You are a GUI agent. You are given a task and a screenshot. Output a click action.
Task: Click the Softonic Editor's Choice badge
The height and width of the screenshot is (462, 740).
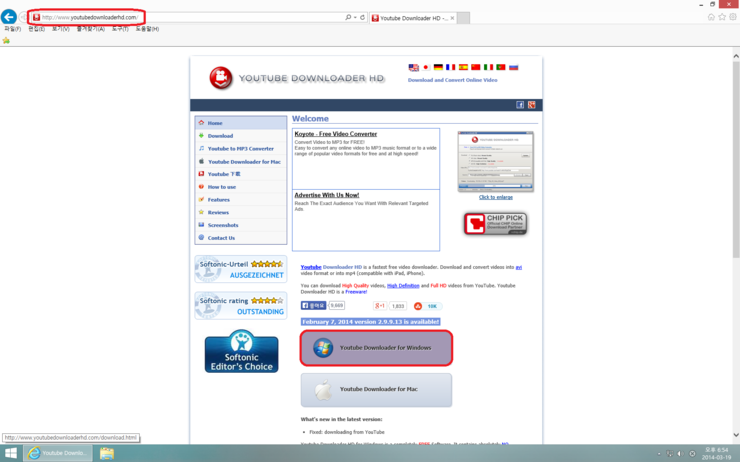241,351
